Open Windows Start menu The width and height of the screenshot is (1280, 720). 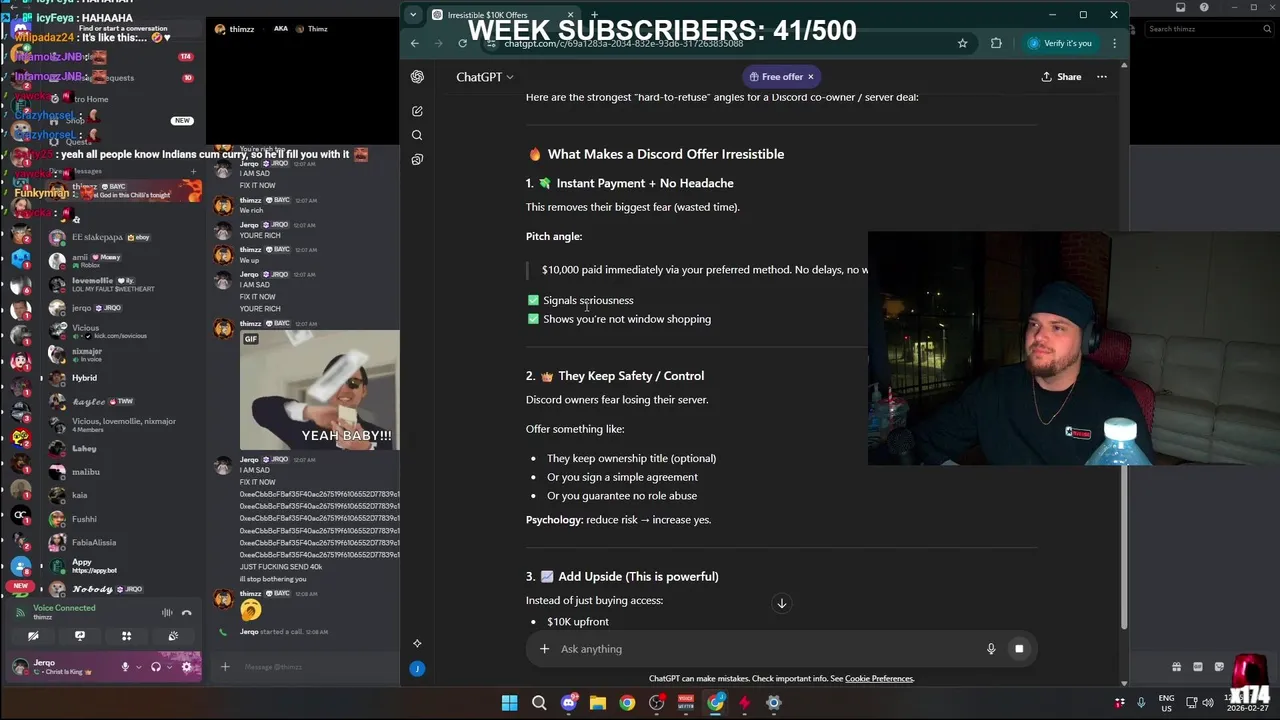pyautogui.click(x=509, y=703)
